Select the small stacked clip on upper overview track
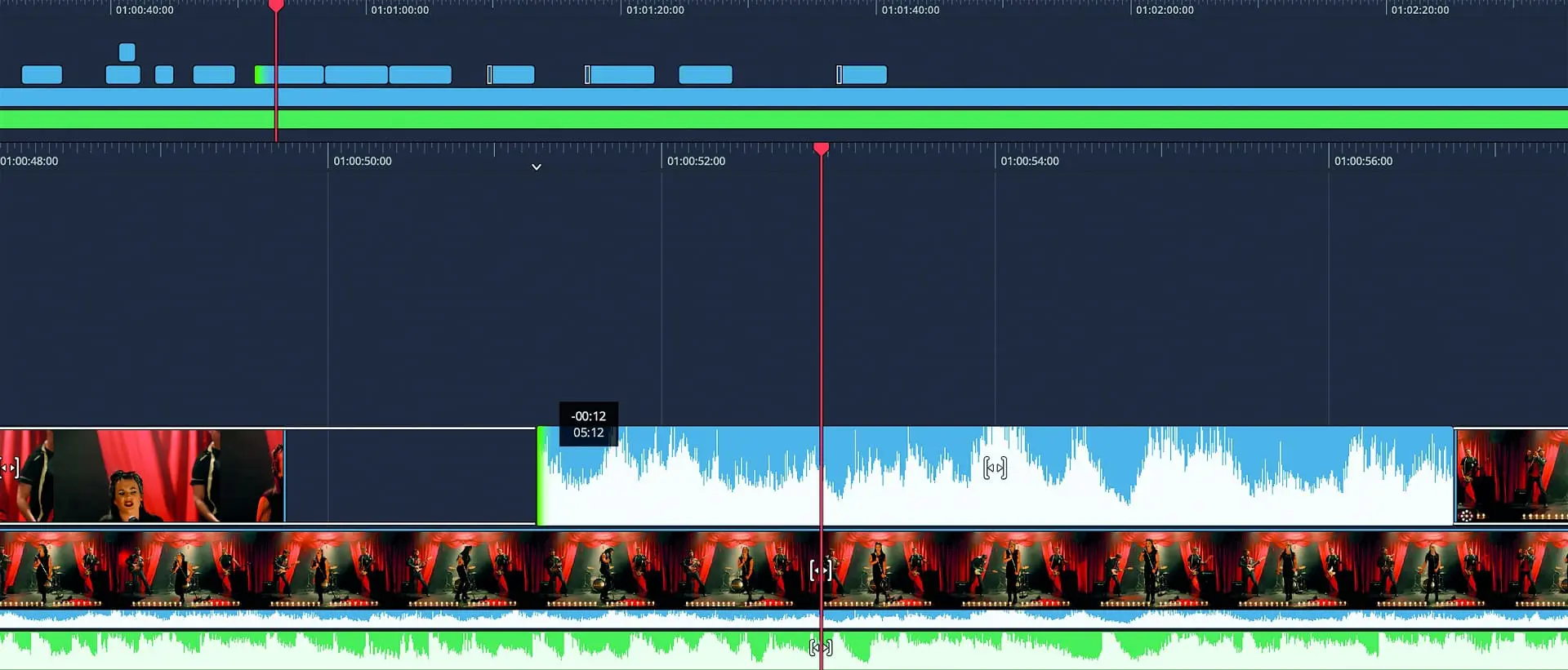The image size is (1568, 670). click(x=127, y=52)
